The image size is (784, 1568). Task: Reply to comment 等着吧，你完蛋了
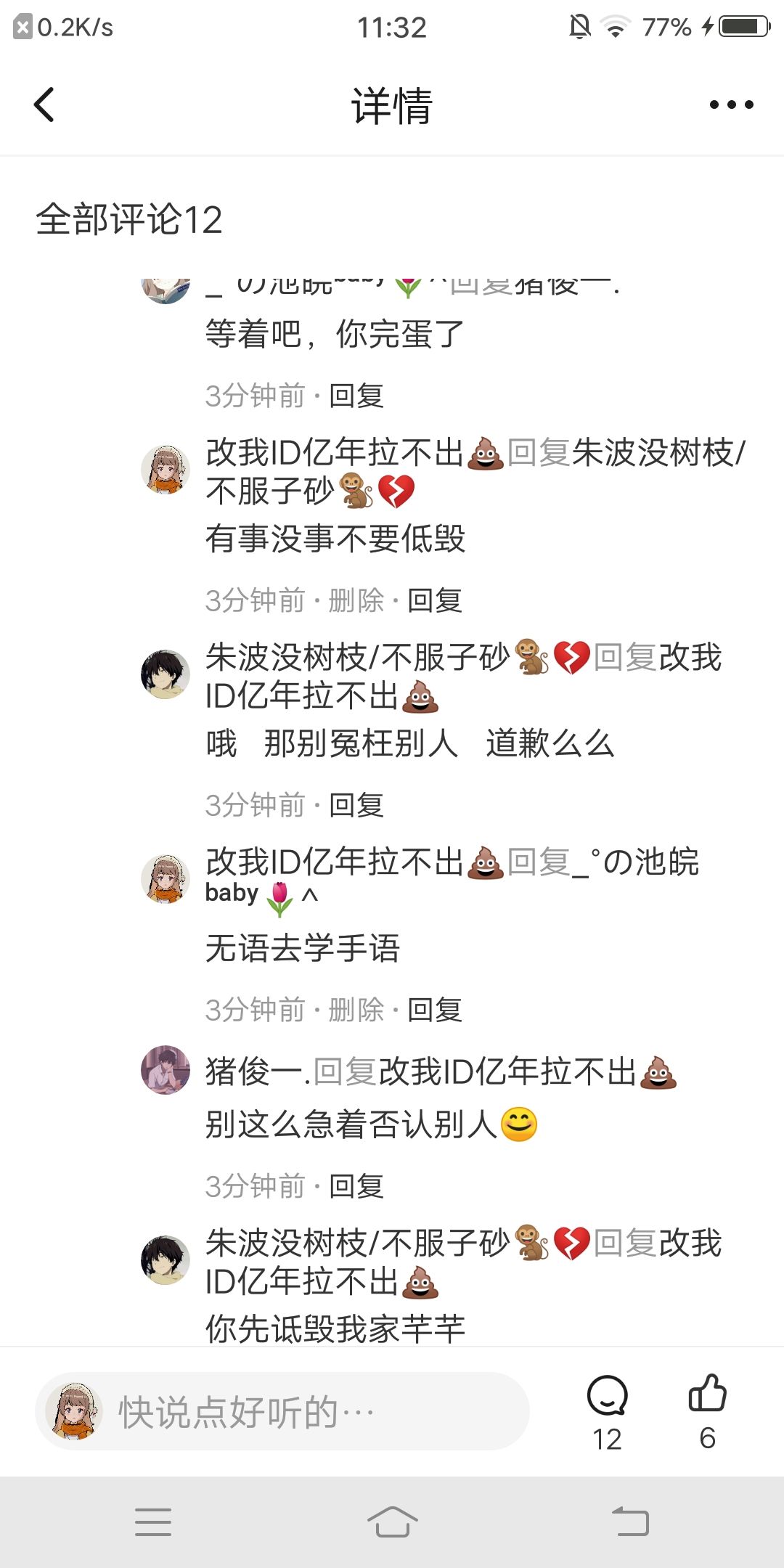pos(356,396)
